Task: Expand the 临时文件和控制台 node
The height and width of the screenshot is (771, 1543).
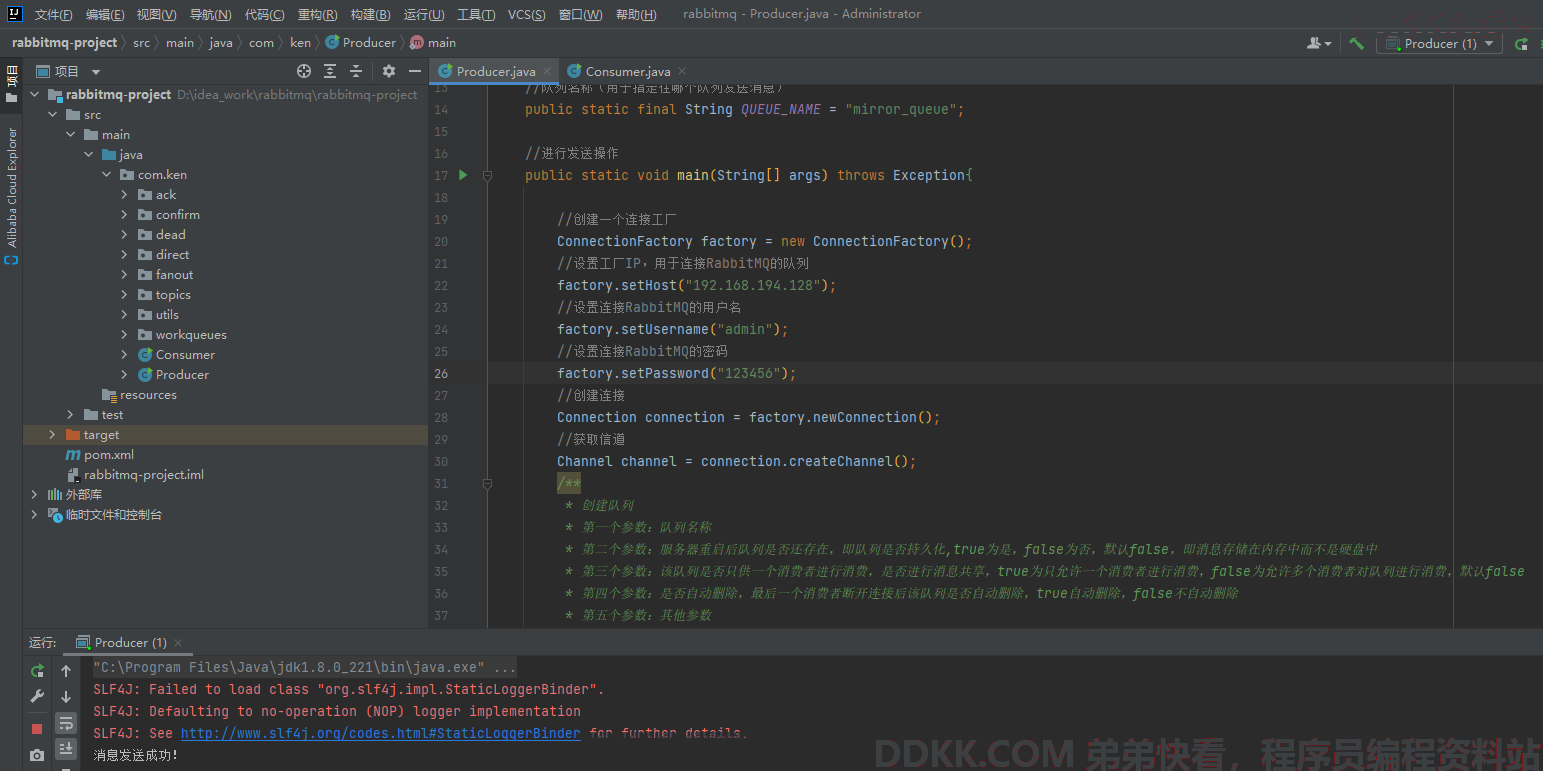Action: (35, 514)
